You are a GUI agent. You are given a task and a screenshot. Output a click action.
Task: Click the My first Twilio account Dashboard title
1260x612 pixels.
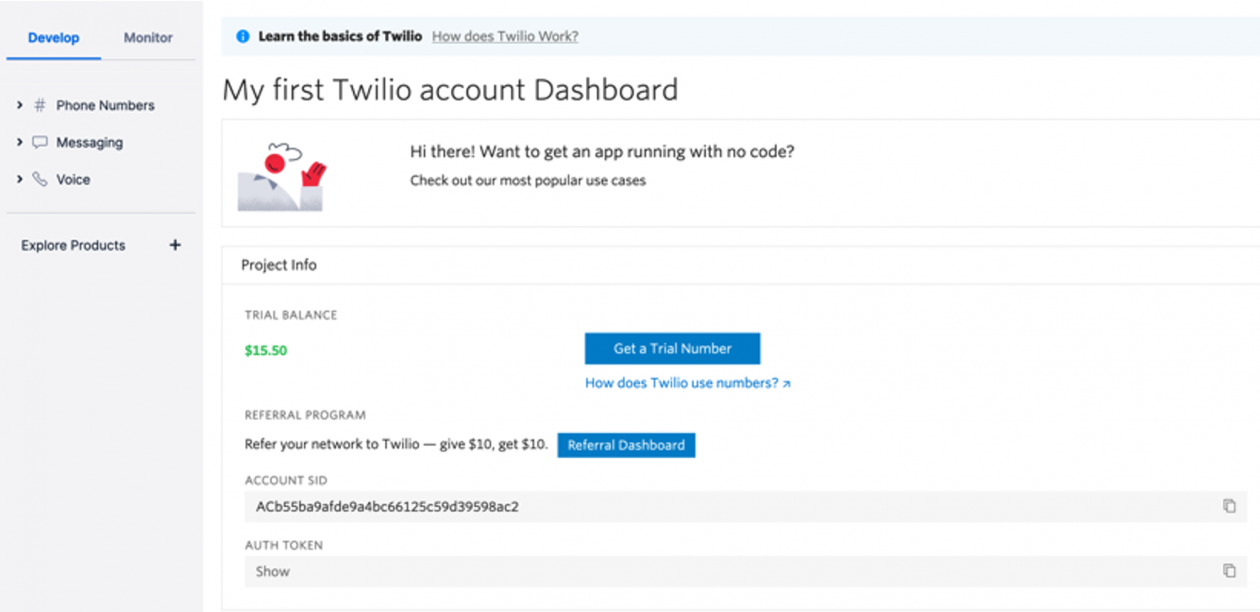coord(450,90)
